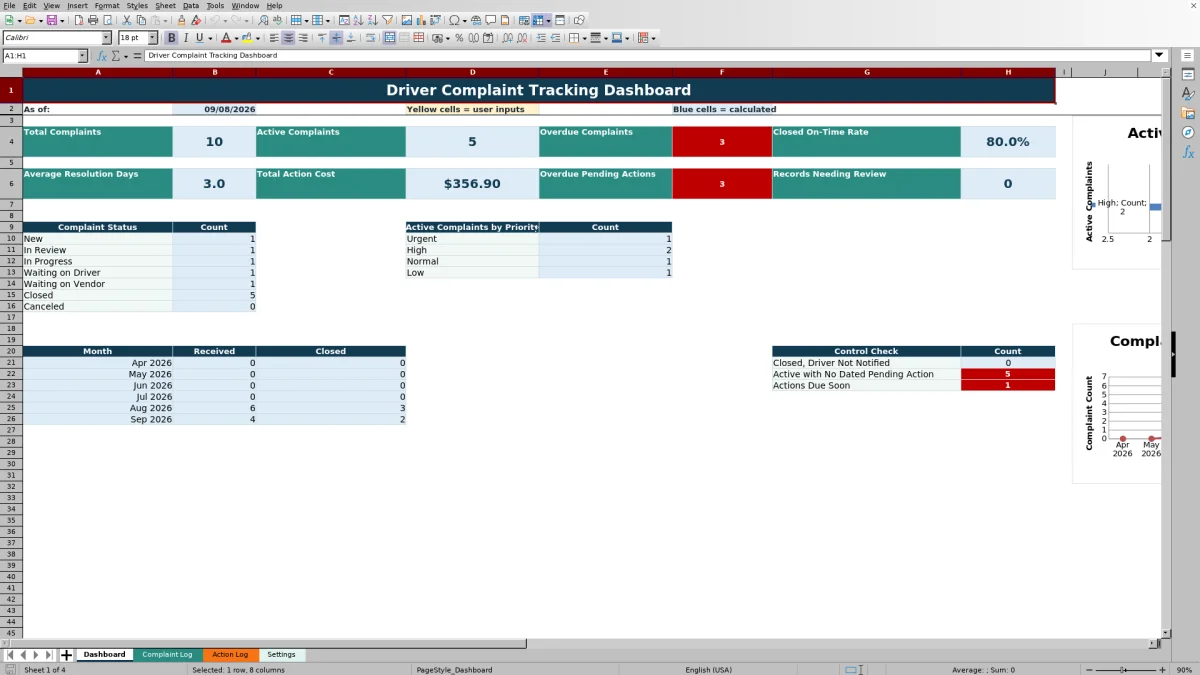Click the 90% zoom level indicator
This screenshot has height=675, width=1200.
click(x=1184, y=670)
